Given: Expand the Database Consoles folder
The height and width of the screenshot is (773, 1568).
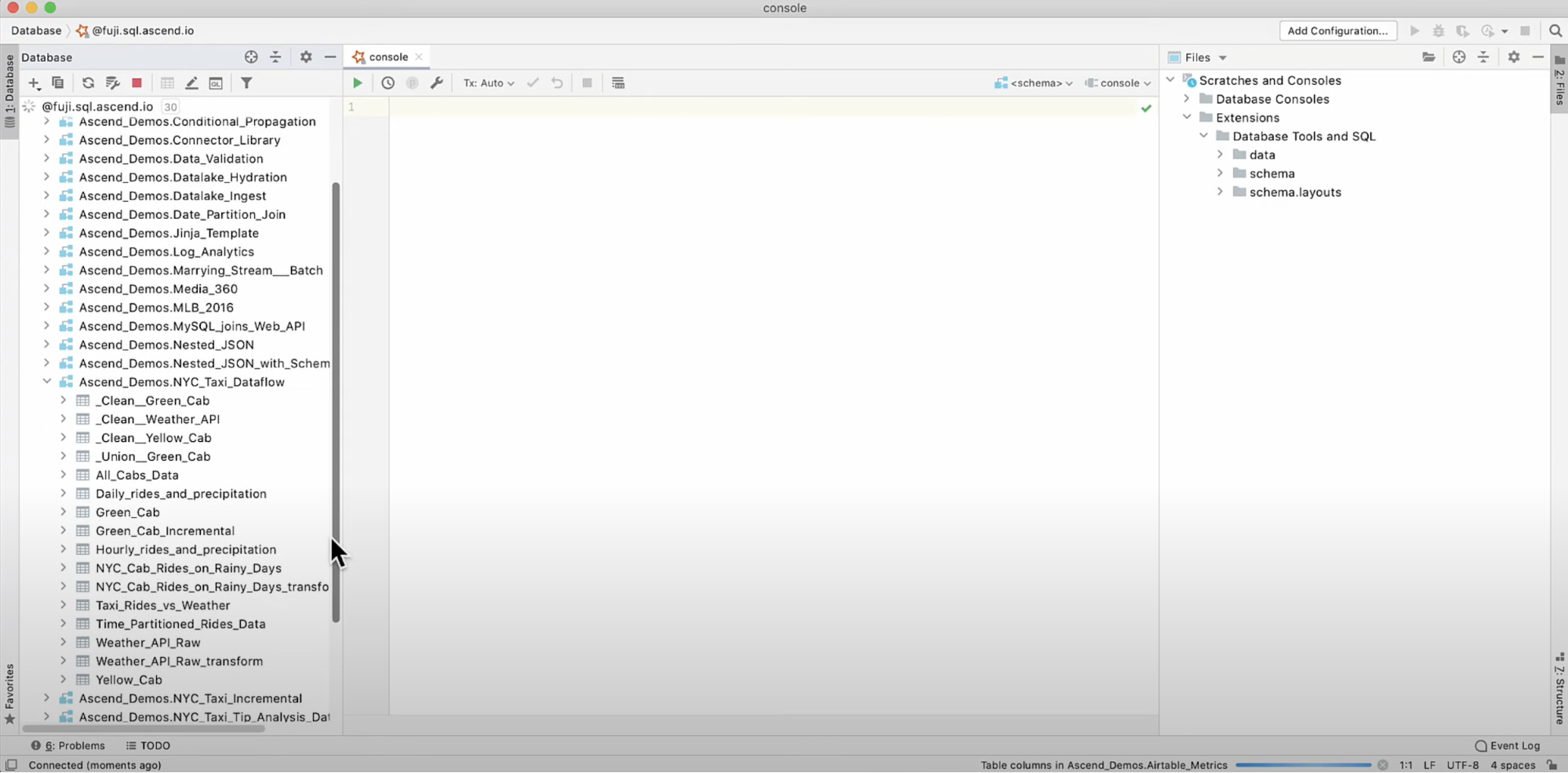Looking at the screenshot, I should pos(1187,99).
